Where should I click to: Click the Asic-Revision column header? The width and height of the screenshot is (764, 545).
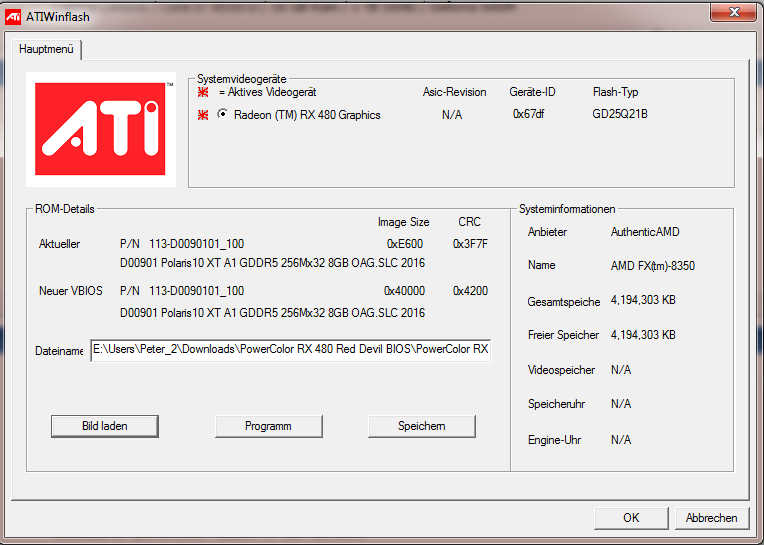point(455,92)
